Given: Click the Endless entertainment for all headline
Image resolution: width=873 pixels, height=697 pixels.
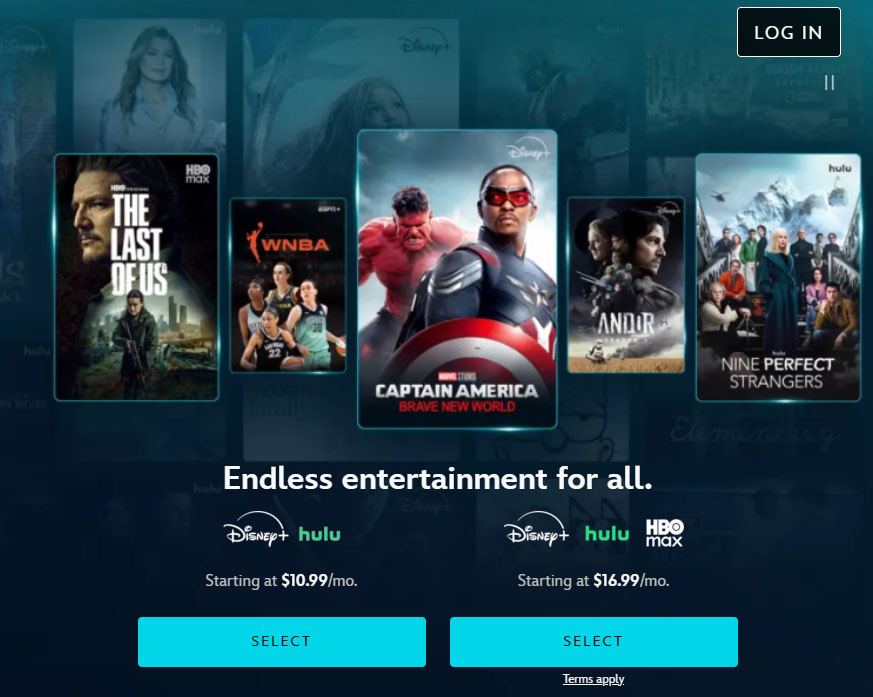Looking at the screenshot, I should (438, 478).
